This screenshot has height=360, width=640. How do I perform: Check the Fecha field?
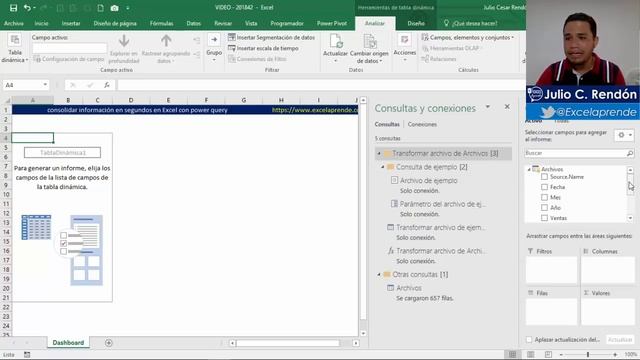pos(544,187)
